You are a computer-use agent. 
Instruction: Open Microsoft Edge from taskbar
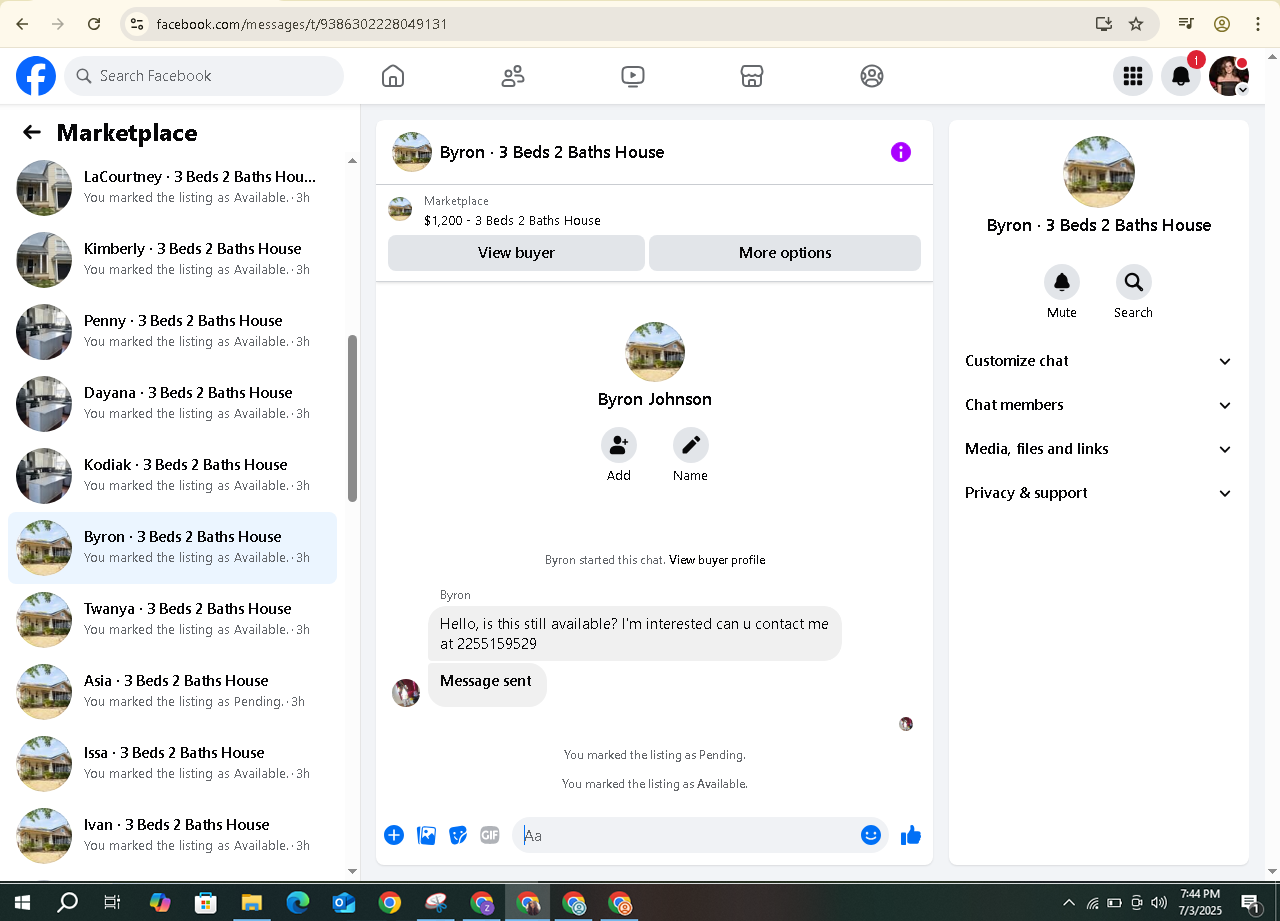[x=297, y=903]
